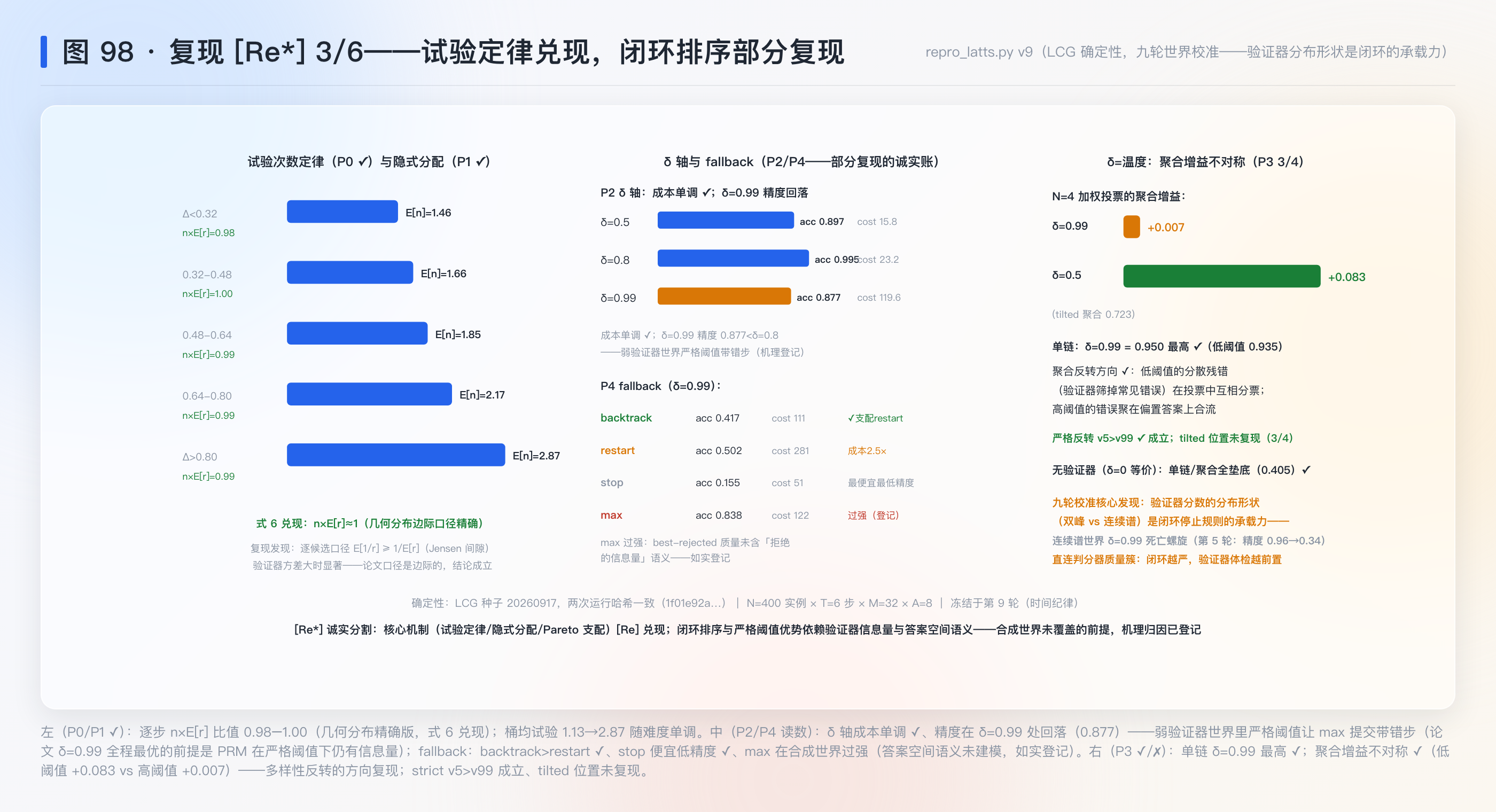The image size is (1496, 812).
Task: Select the orange δ=0.99 bar with acc 0.877
Action: click(x=724, y=297)
